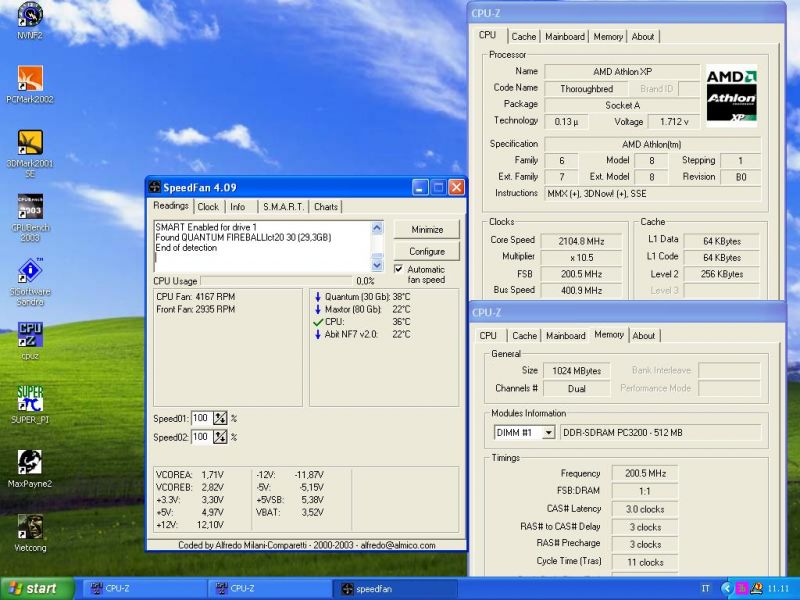Image resolution: width=800 pixels, height=600 pixels.
Task: Click the SpeedFan detection log text box
Action: pyautogui.click(x=263, y=246)
